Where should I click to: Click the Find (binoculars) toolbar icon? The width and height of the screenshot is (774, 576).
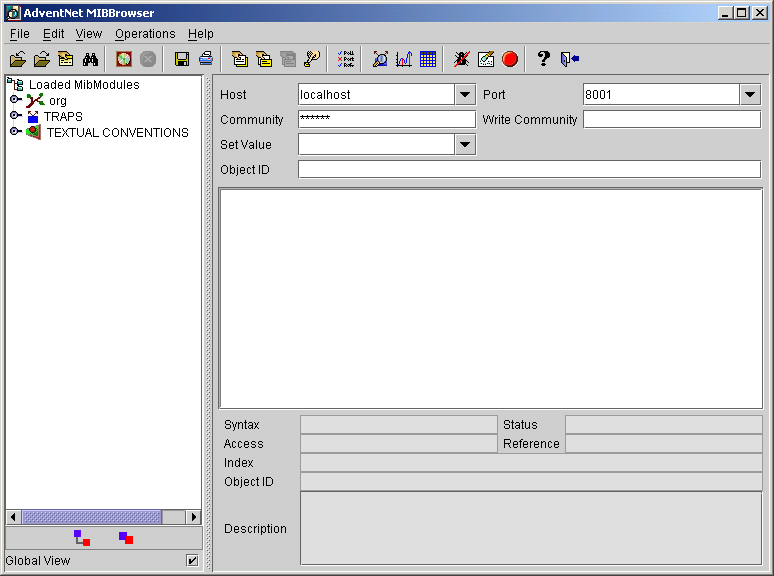point(90,59)
